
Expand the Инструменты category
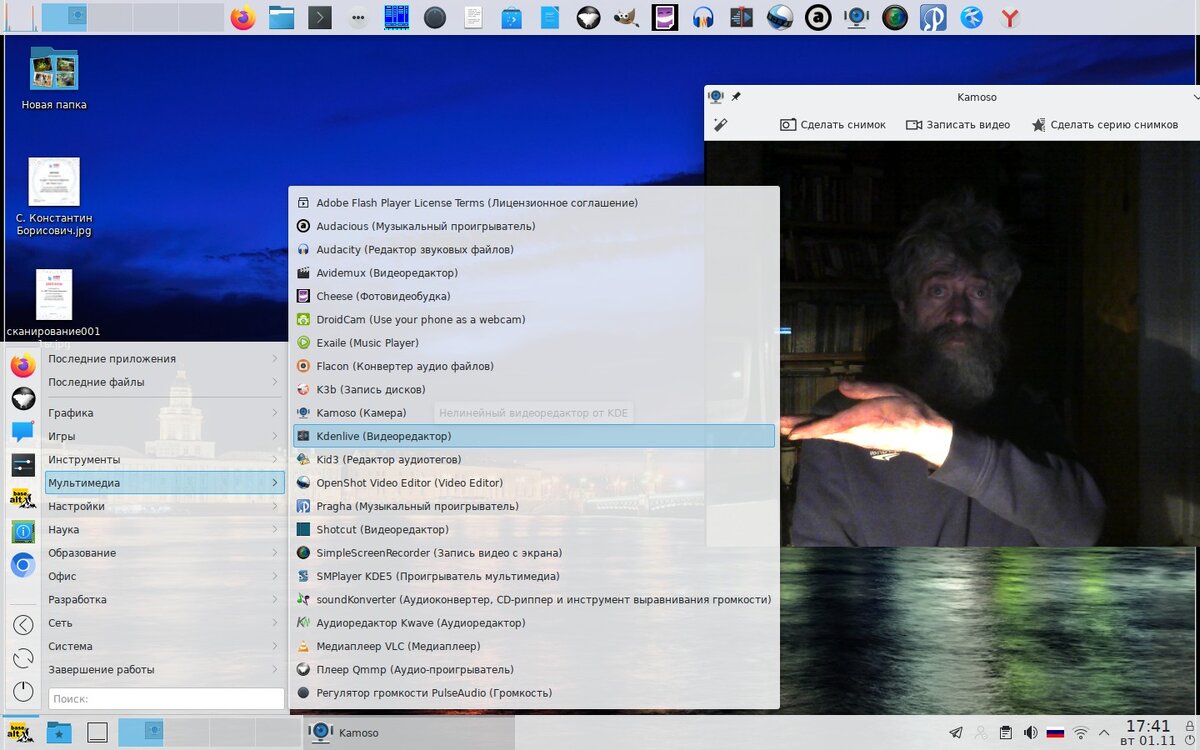tap(165, 459)
